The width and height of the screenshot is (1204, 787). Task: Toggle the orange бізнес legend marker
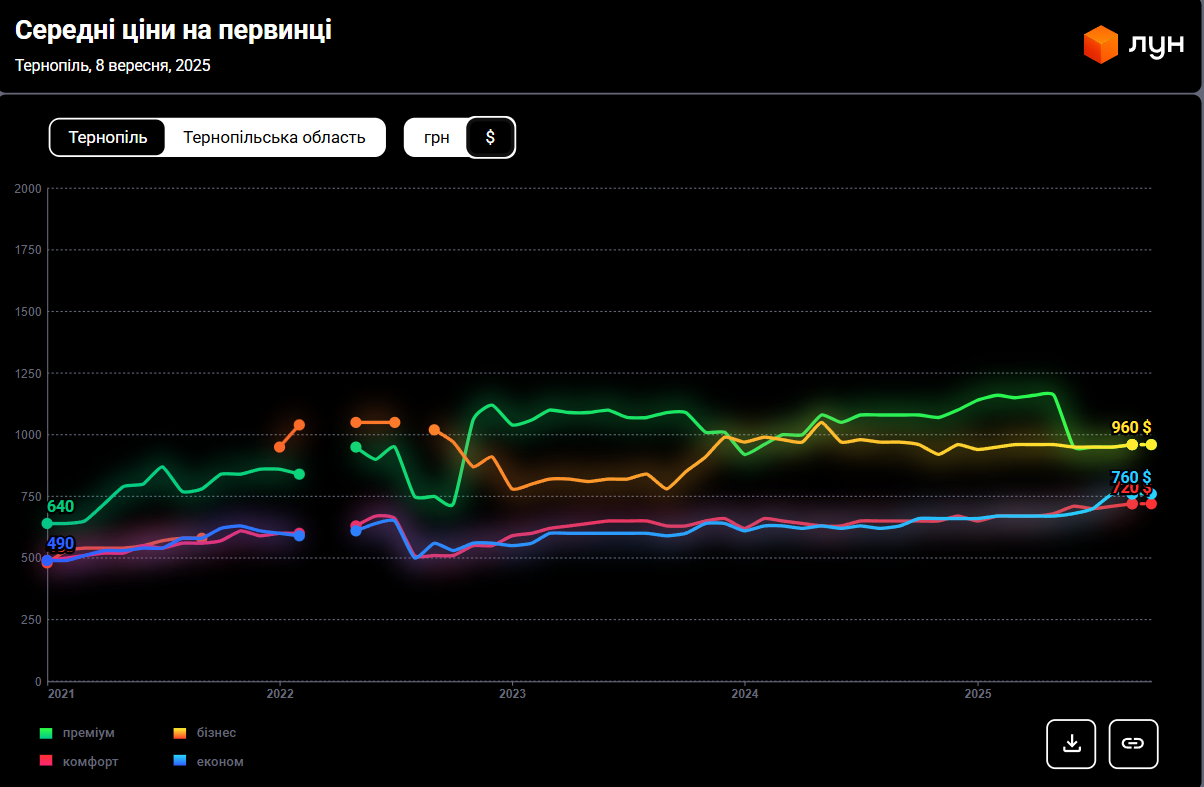coord(180,733)
